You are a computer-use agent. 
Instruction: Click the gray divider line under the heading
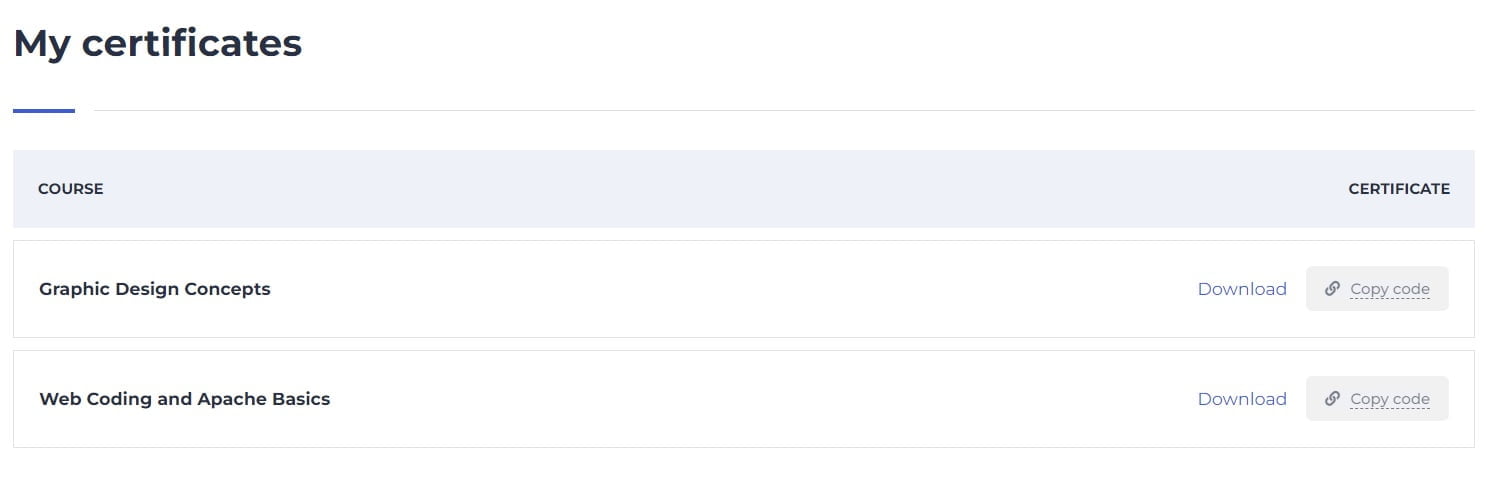click(780, 110)
